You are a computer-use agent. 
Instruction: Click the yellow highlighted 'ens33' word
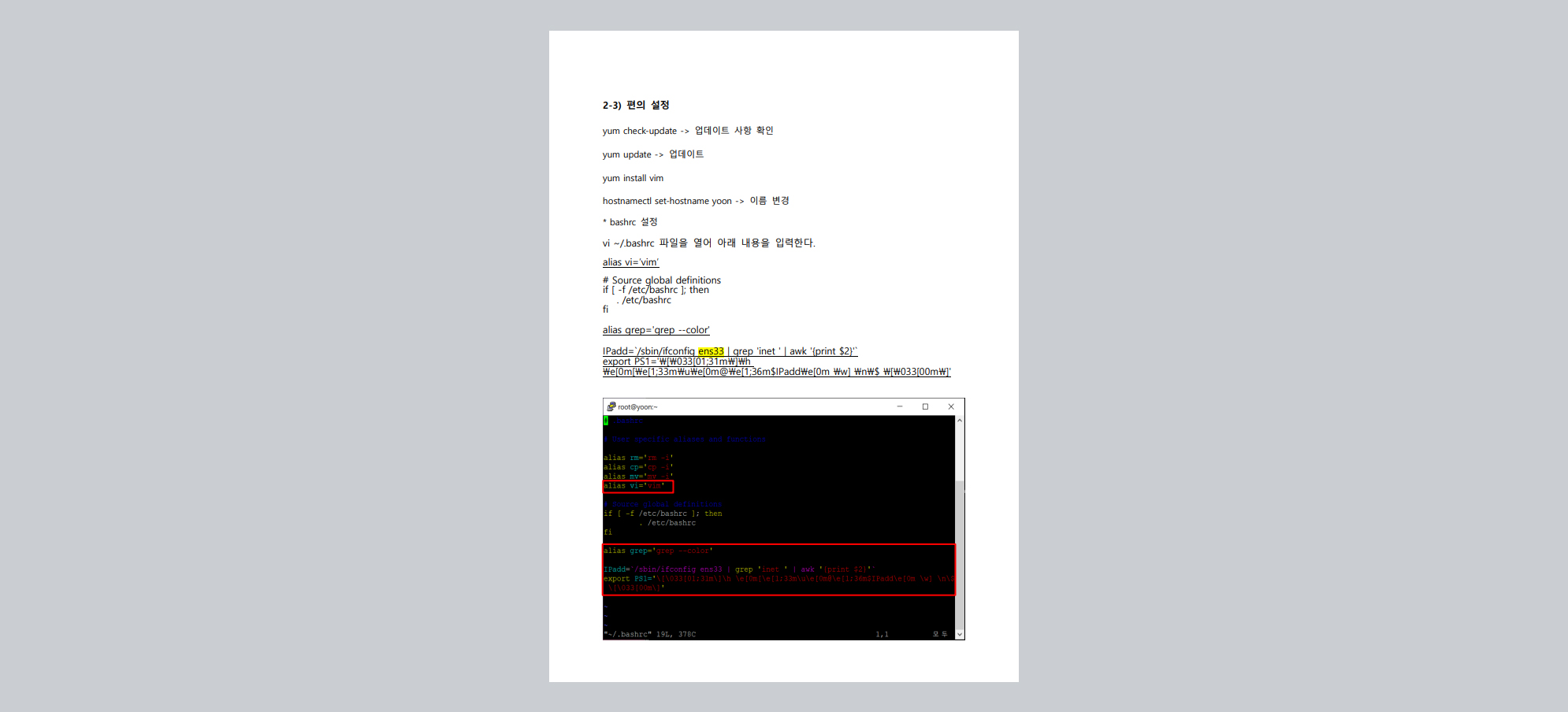pos(711,351)
